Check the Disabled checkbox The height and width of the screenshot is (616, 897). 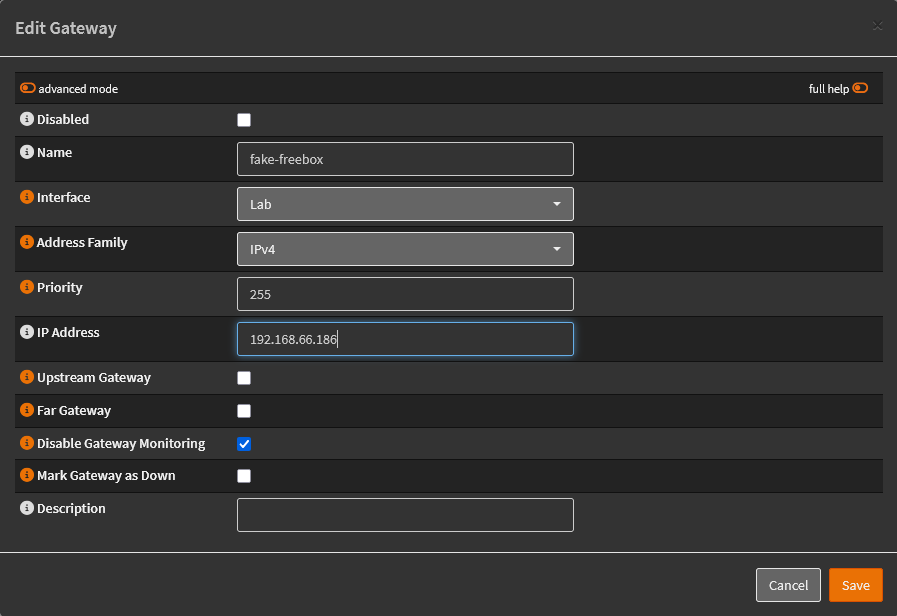pos(244,120)
